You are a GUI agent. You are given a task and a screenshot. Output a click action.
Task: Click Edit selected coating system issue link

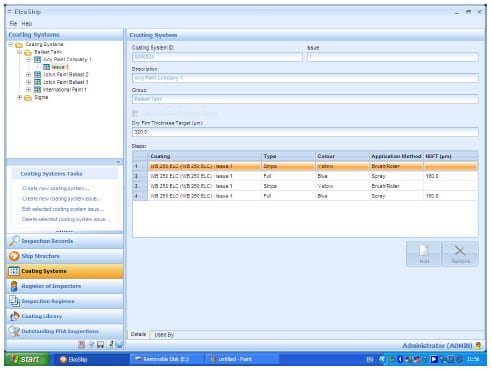click(x=63, y=209)
